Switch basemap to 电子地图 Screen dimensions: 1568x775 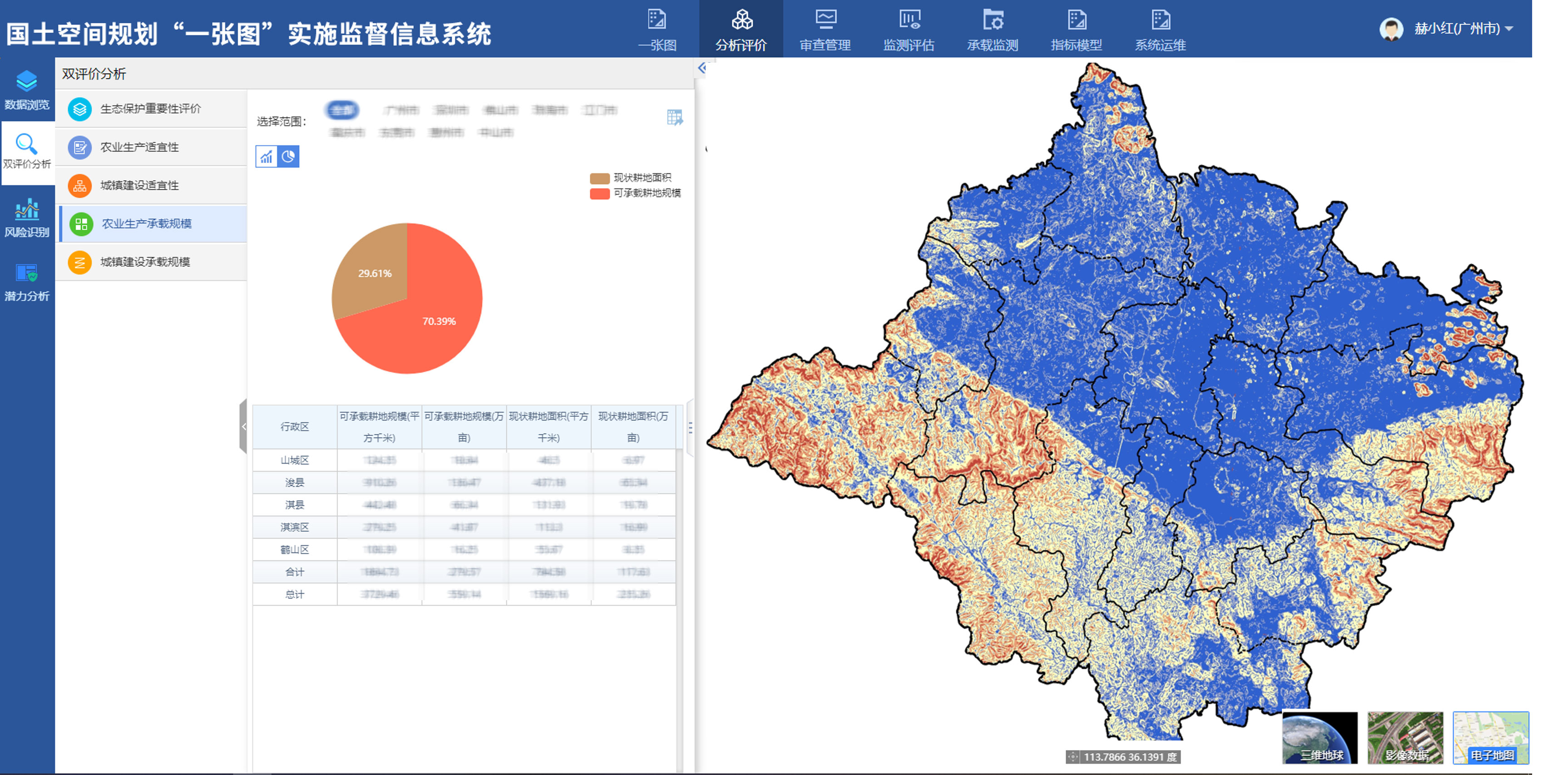click(x=1491, y=737)
